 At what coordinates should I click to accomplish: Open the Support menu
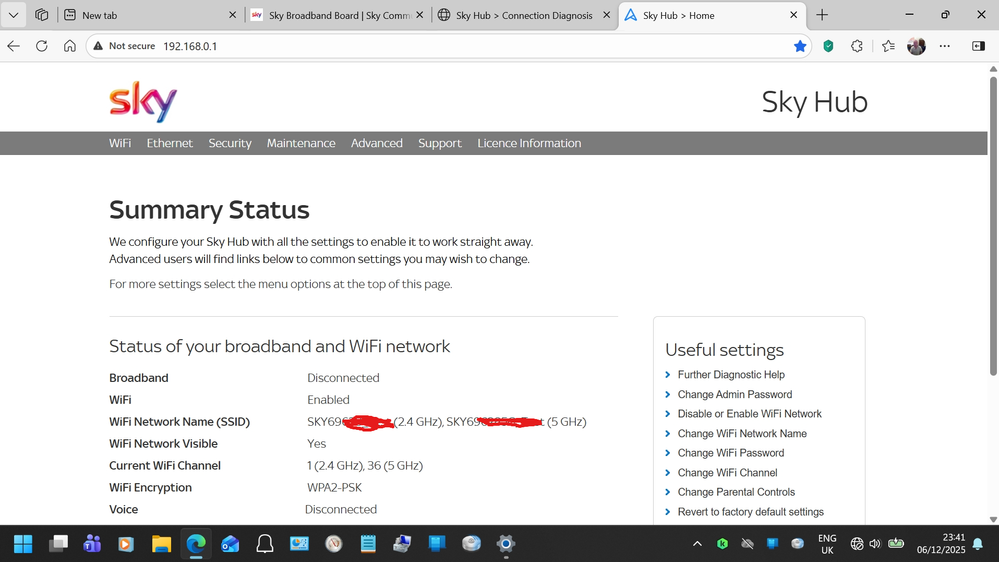click(x=440, y=143)
